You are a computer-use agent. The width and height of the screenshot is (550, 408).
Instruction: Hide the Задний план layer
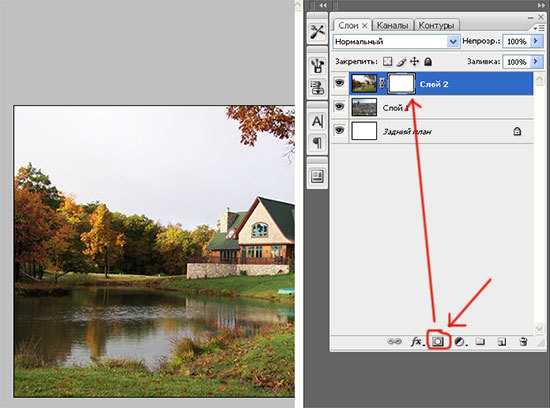coord(339,131)
